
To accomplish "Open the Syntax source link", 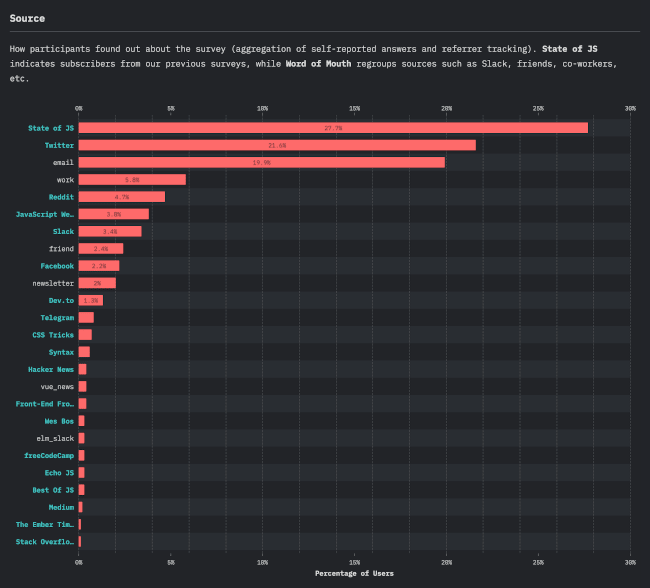I will click(x=61, y=352).
